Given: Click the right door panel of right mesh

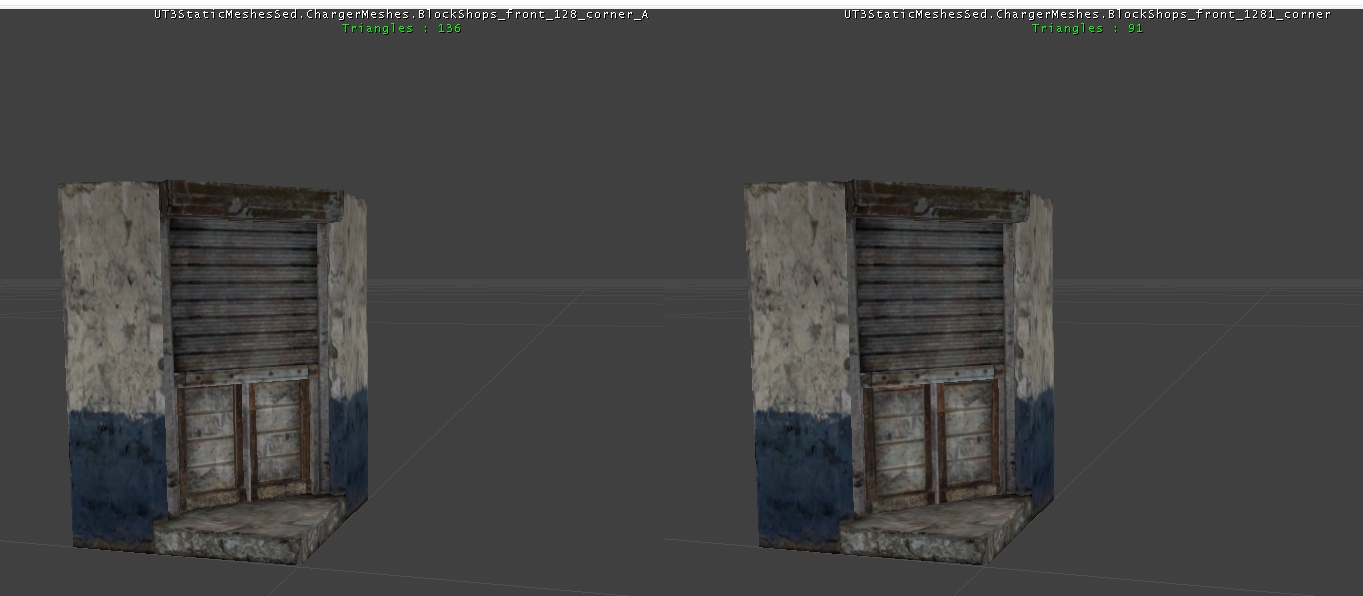Looking at the screenshot, I should tap(966, 438).
